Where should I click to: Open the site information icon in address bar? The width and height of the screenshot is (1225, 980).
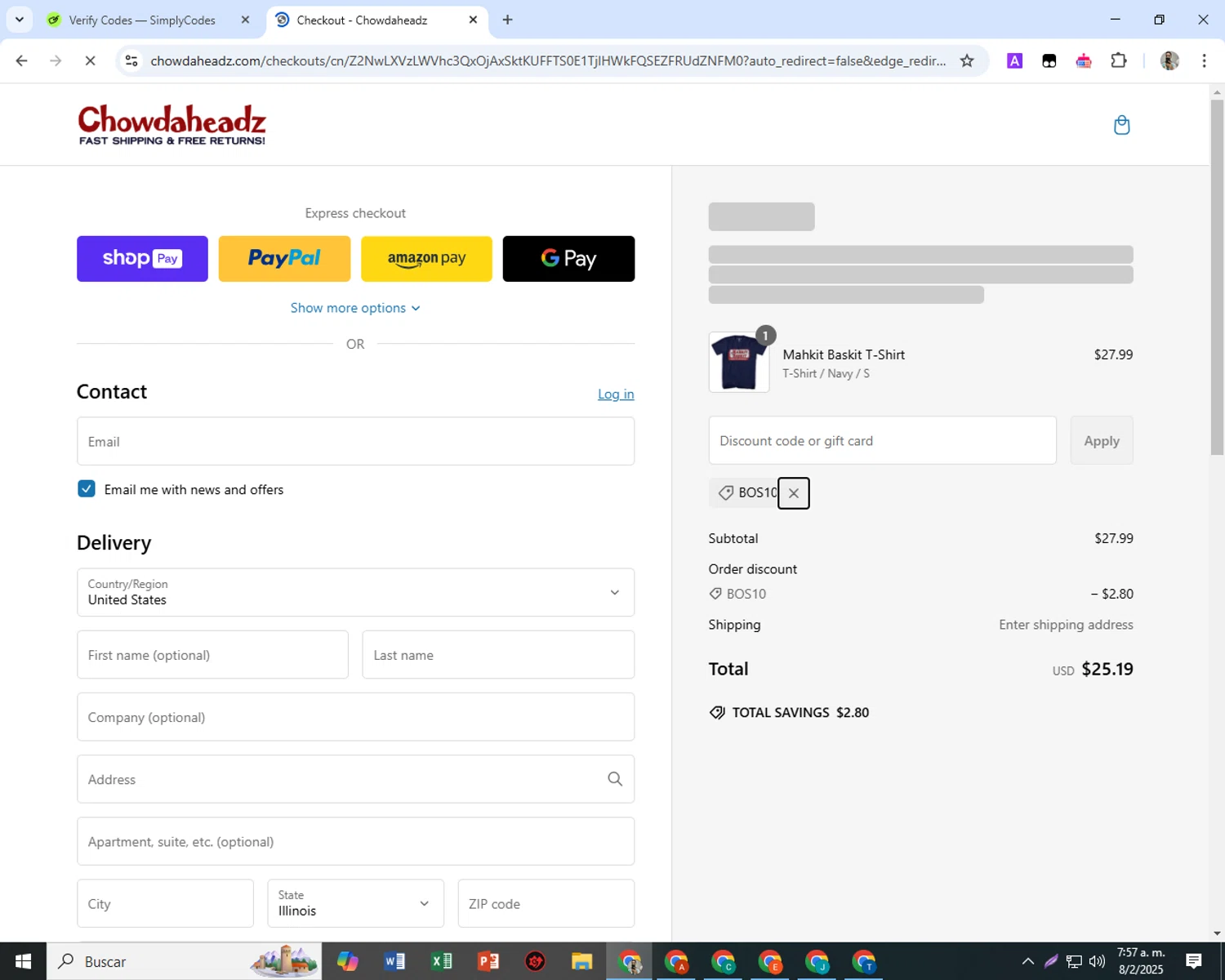pyautogui.click(x=131, y=60)
